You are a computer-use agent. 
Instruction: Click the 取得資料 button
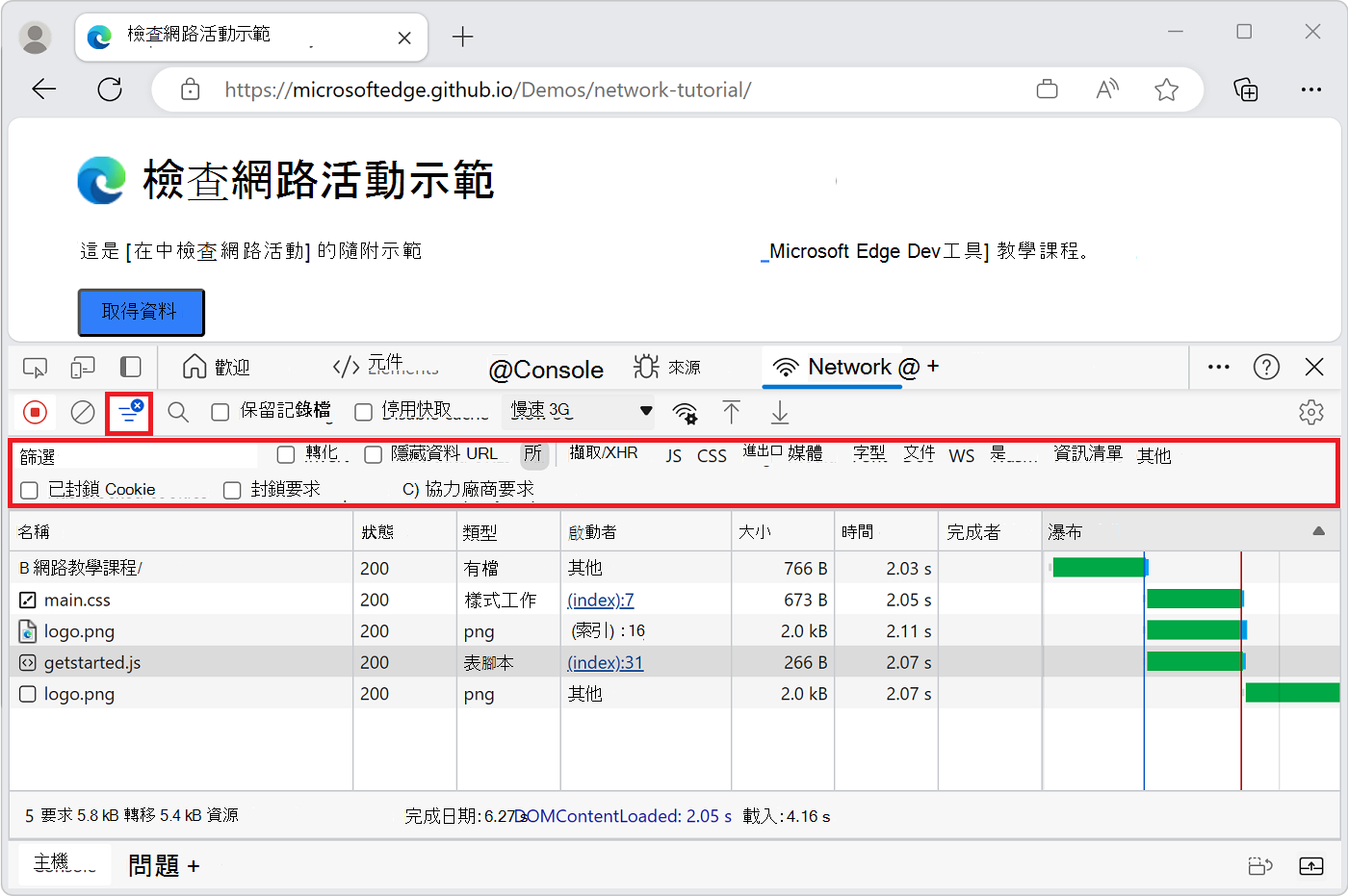coord(141,312)
